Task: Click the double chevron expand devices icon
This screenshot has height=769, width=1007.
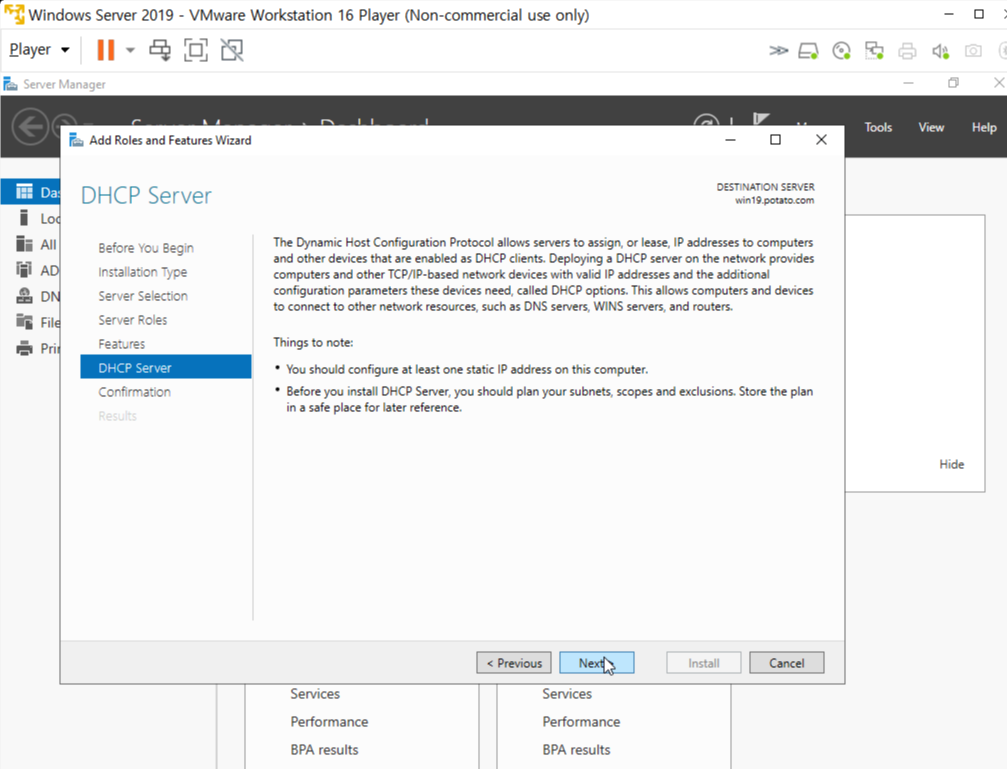Action: [x=778, y=51]
